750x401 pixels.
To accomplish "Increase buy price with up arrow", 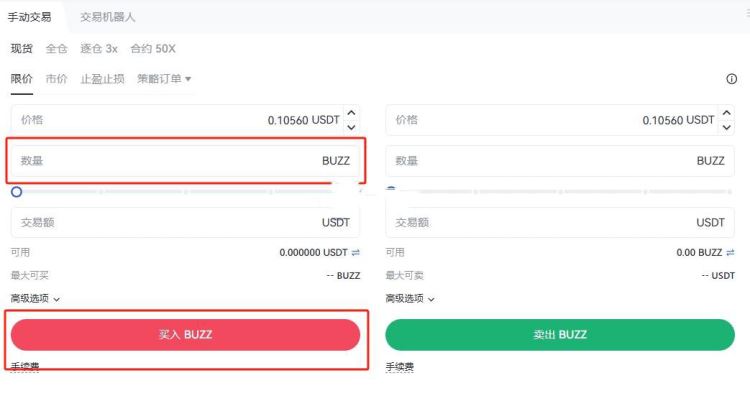I will (351, 113).
